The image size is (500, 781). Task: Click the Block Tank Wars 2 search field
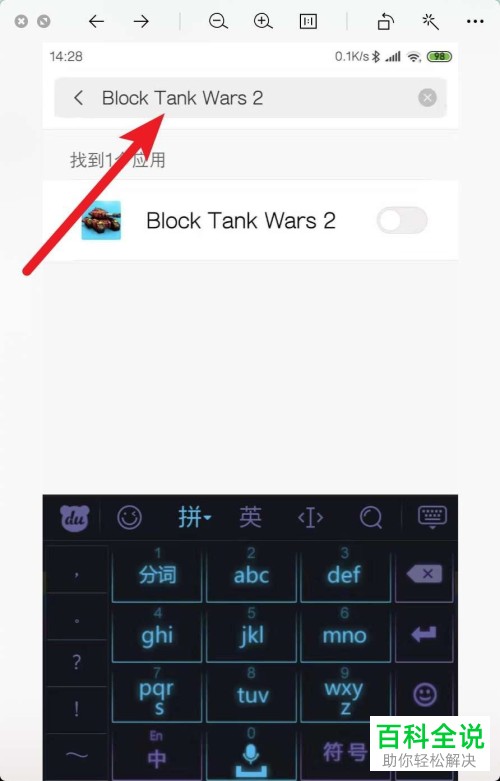point(250,98)
